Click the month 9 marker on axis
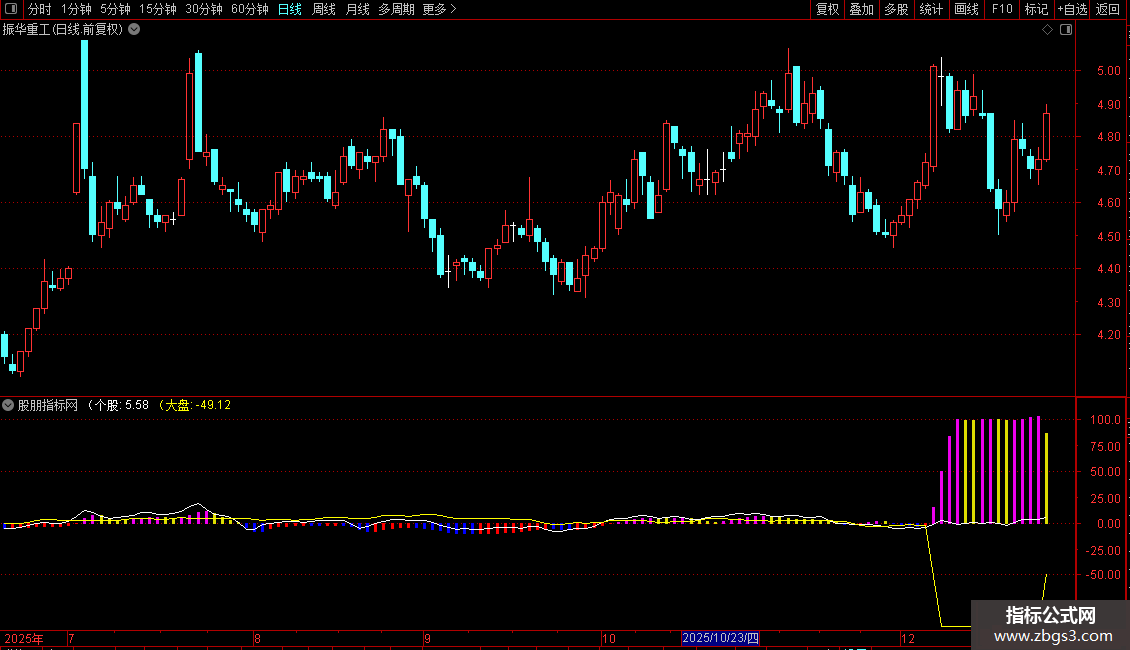The height and width of the screenshot is (650, 1130). tap(427, 638)
